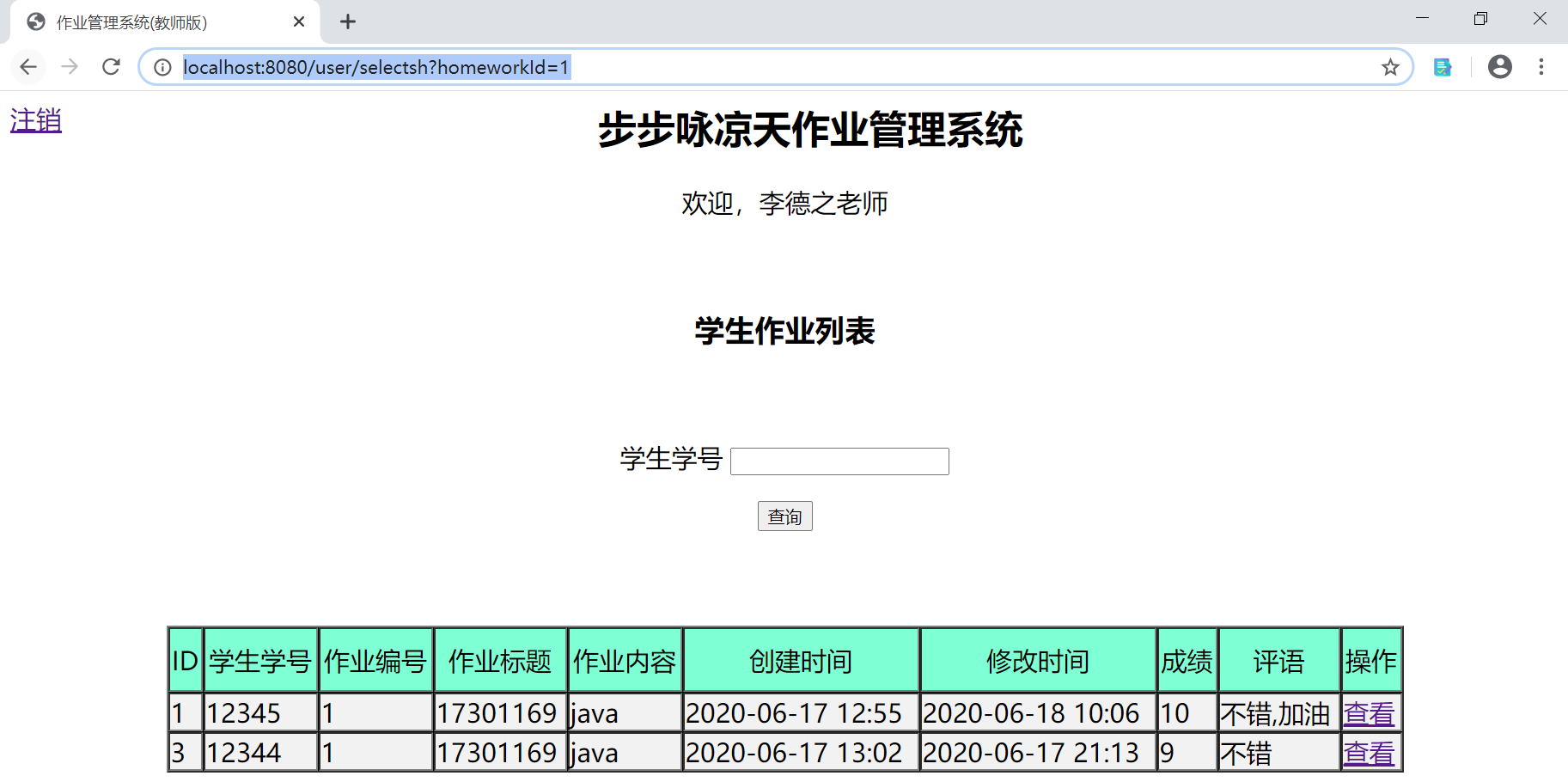1568x782 pixels.
Task: Click the score cell showing 10
Action: coord(1187,713)
